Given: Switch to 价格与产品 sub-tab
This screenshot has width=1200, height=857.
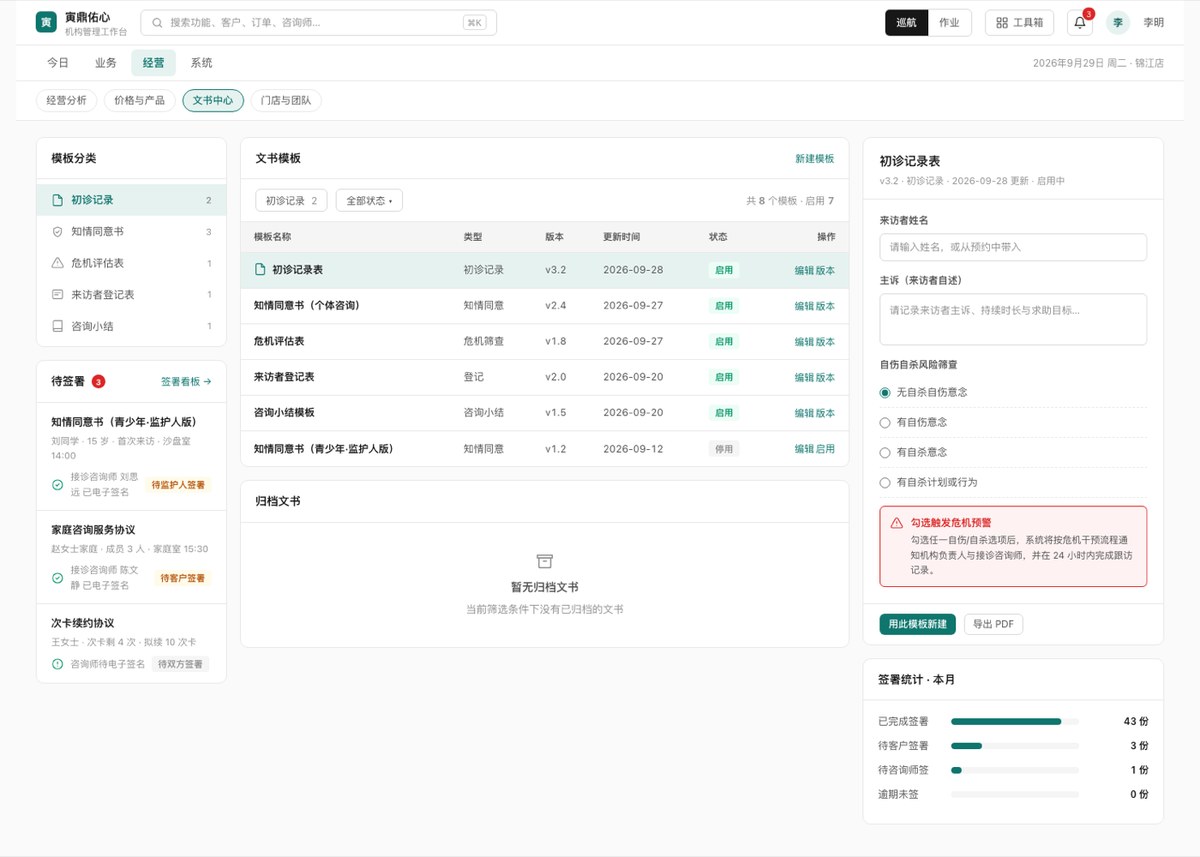Looking at the screenshot, I should 140,100.
